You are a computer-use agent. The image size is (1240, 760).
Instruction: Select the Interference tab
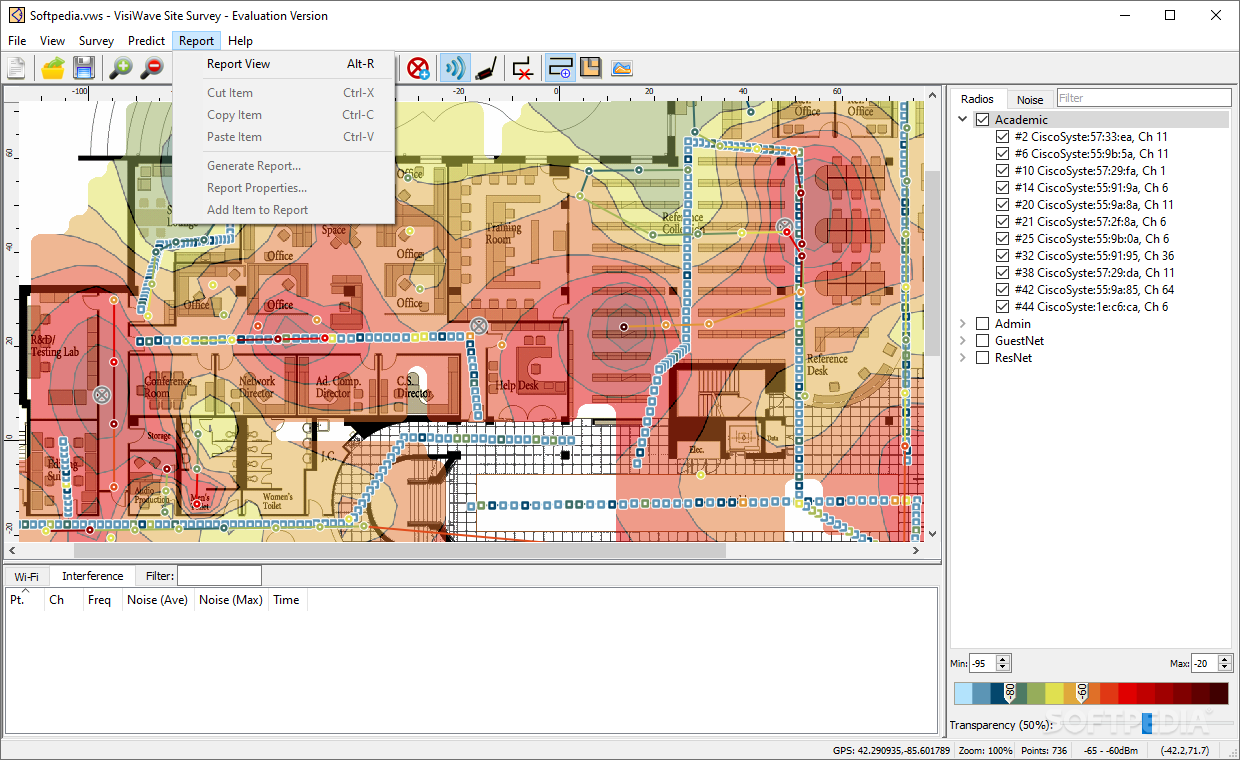point(93,576)
